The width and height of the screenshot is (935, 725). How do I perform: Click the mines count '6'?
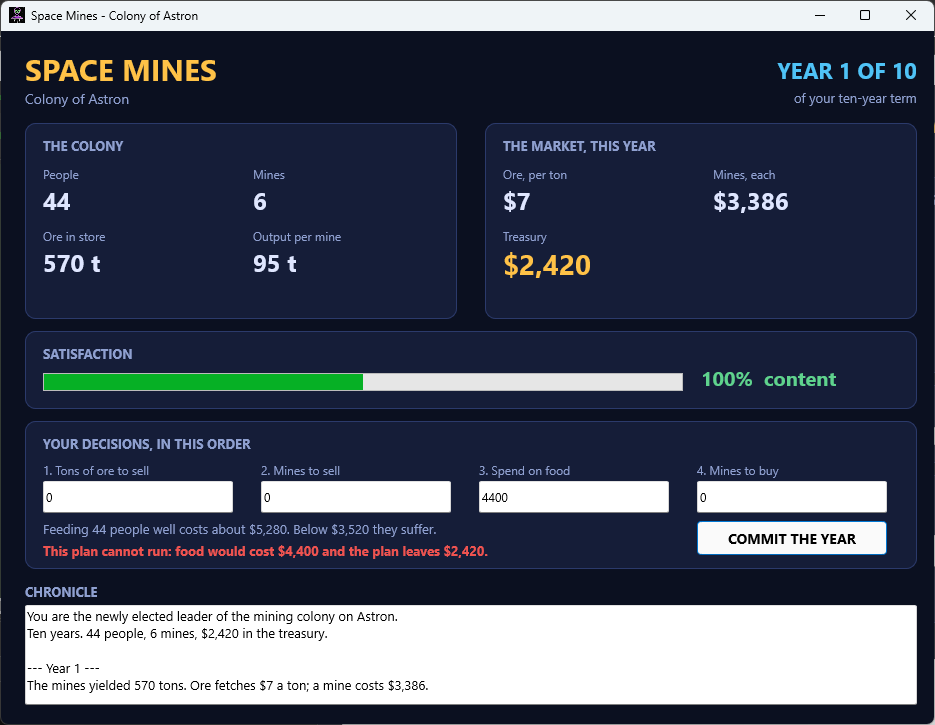[260, 202]
